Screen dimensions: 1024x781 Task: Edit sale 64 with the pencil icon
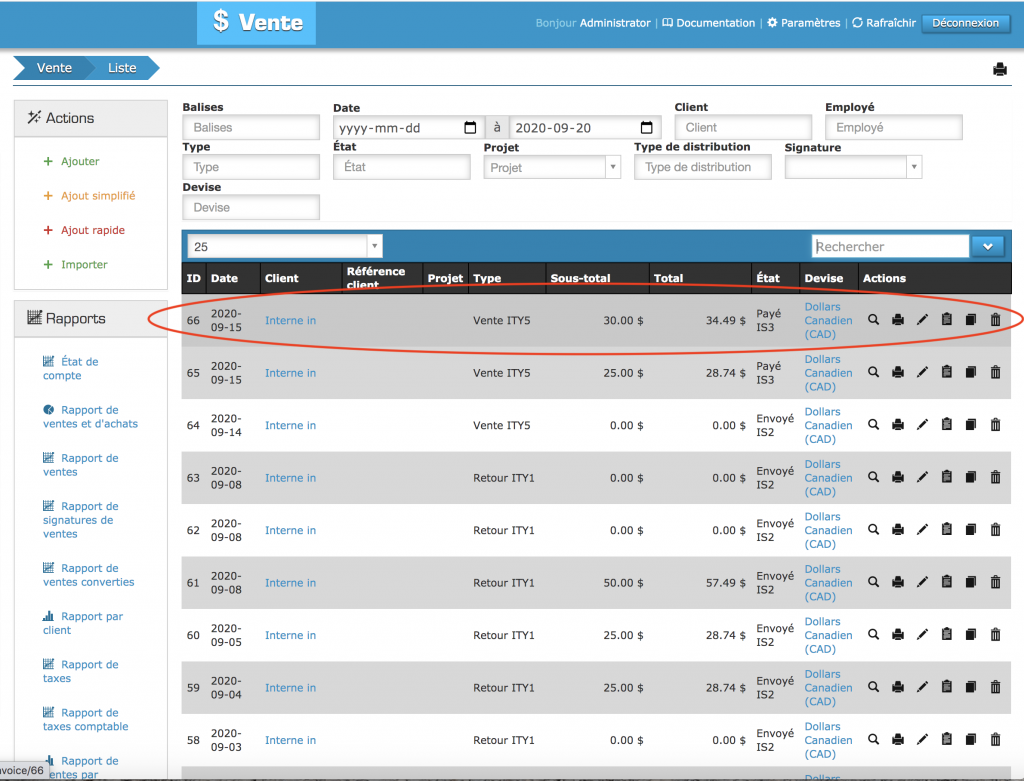coord(922,425)
